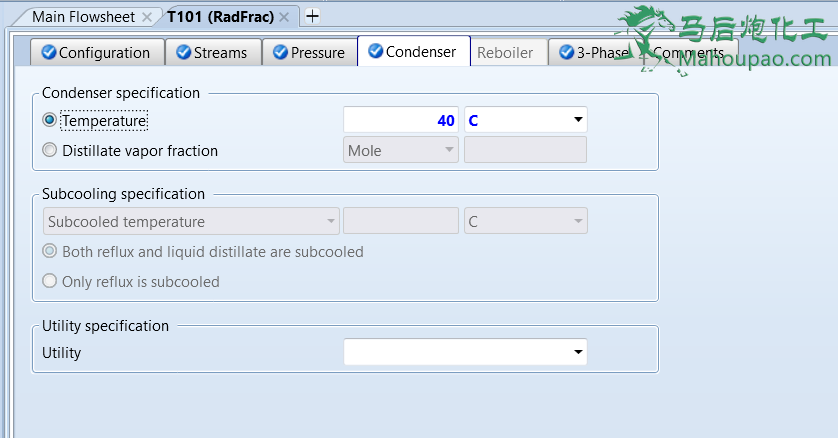Select Both reflux and liquid distillate subcooled
Image resolution: width=838 pixels, height=438 pixels.
pos(50,251)
